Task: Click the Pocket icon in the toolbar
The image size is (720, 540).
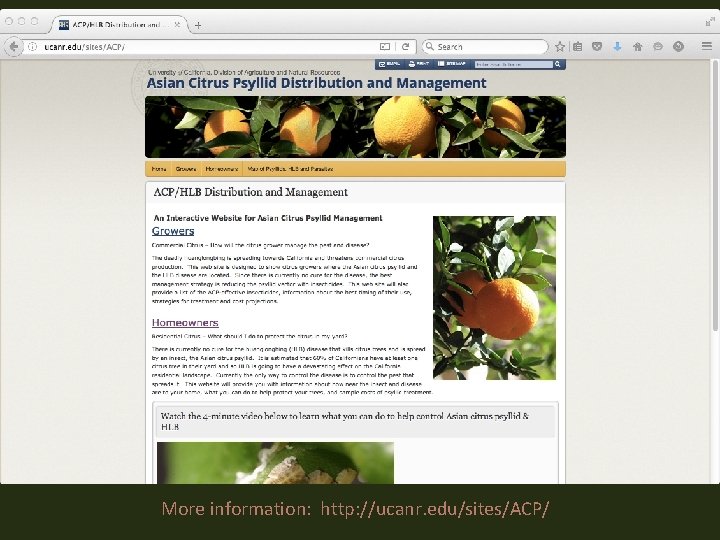Action: pos(597,46)
